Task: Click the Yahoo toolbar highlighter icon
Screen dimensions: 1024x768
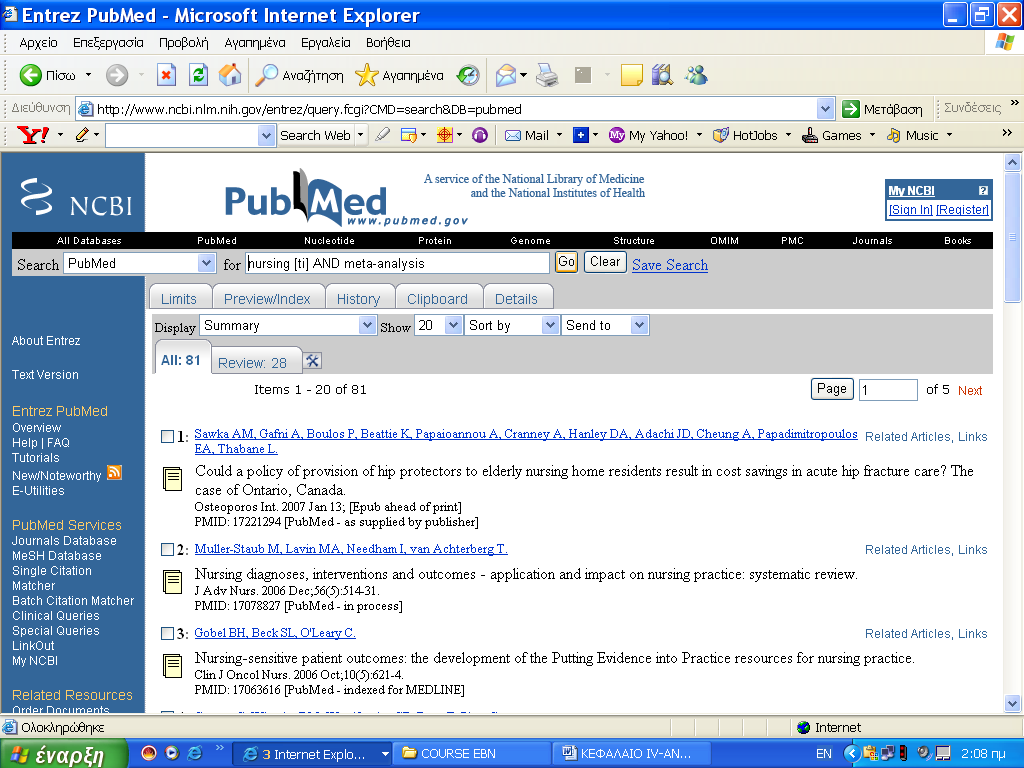Action: (x=383, y=135)
